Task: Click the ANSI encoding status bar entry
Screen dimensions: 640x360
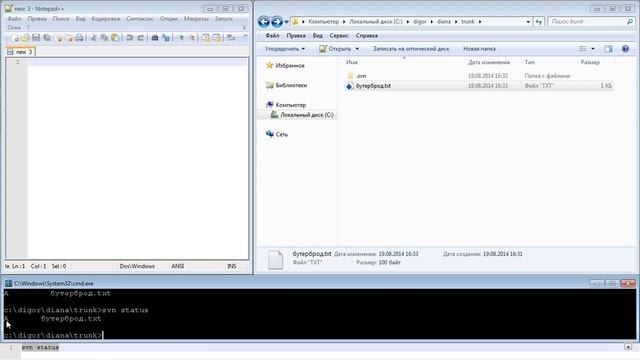Action: (x=178, y=266)
